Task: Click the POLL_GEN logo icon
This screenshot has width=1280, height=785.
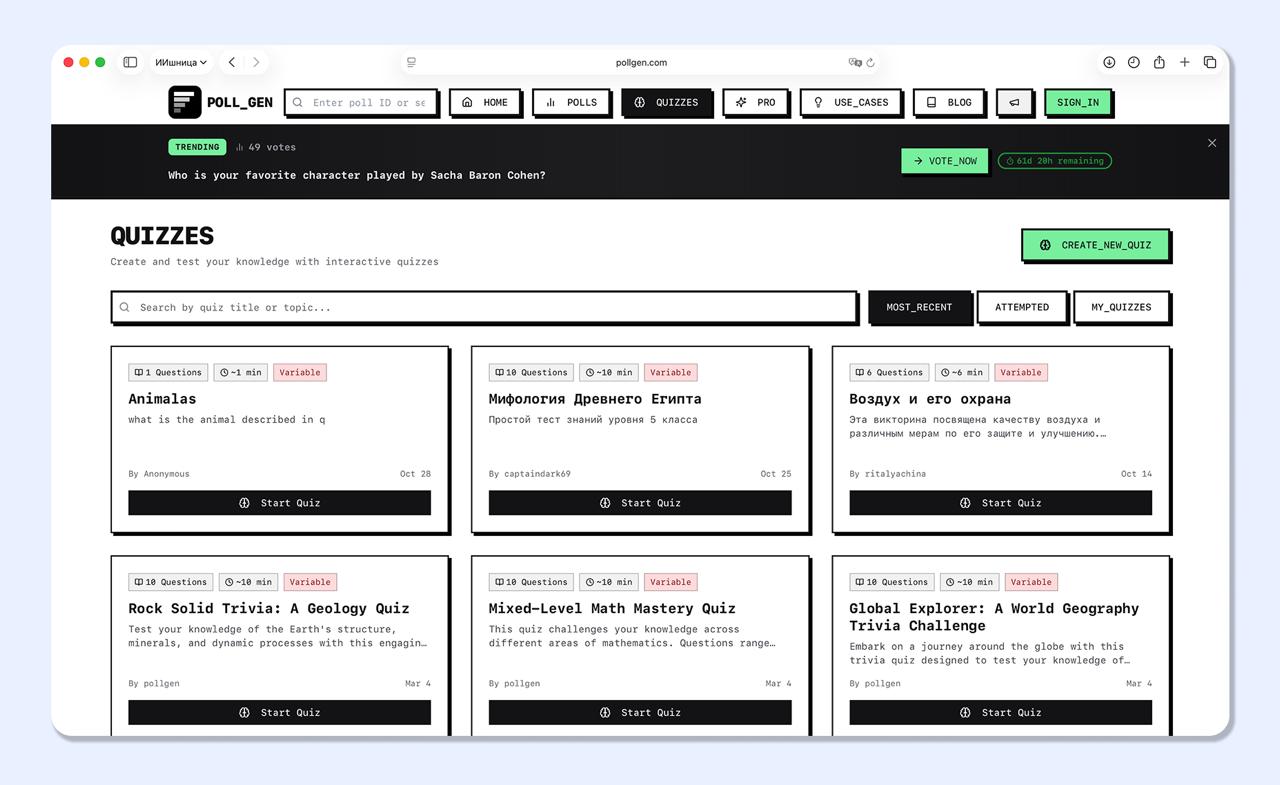Action: (x=185, y=102)
